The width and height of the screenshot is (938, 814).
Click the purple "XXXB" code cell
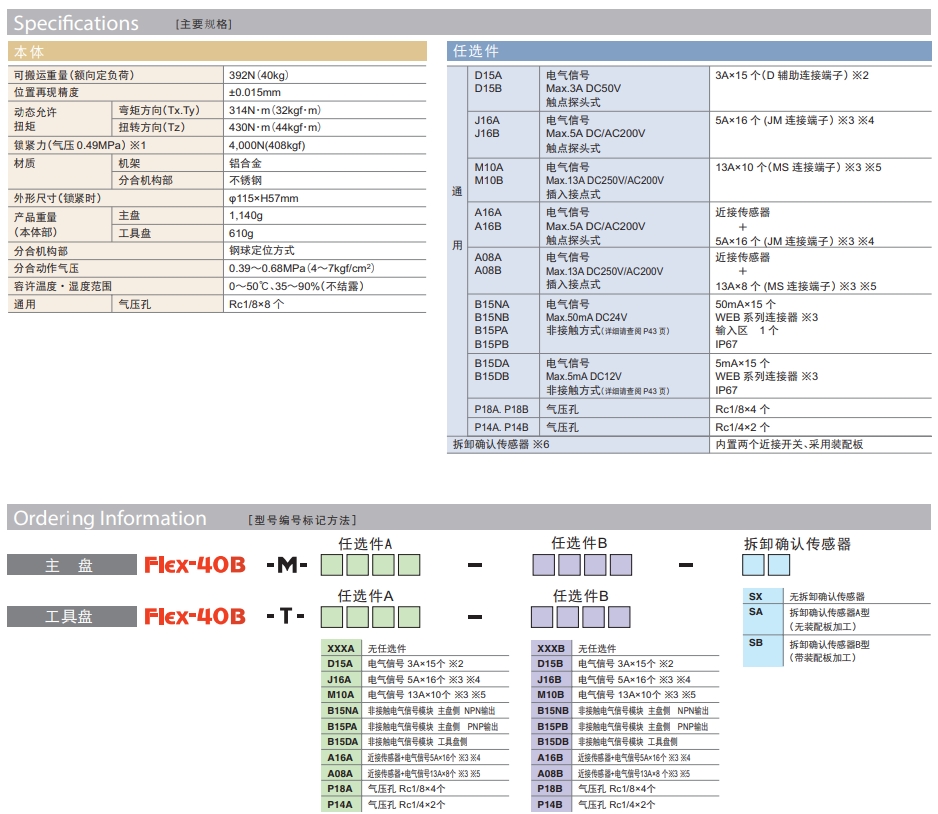point(551,648)
